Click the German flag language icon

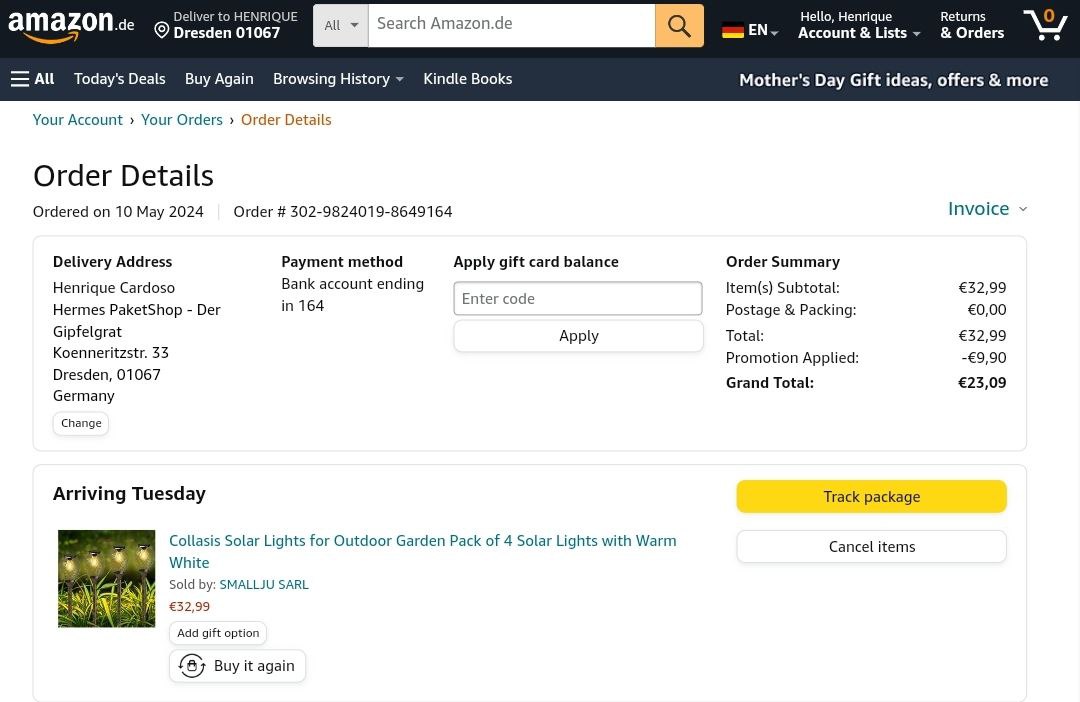click(733, 30)
